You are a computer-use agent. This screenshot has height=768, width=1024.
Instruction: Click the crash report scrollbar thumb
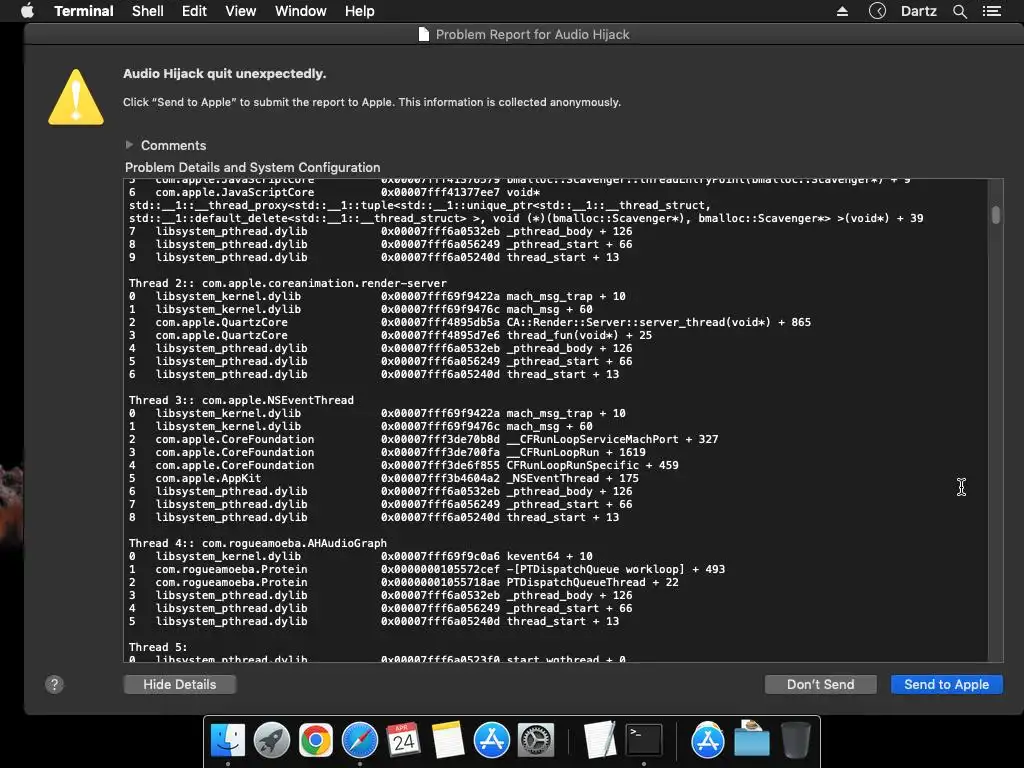995,215
